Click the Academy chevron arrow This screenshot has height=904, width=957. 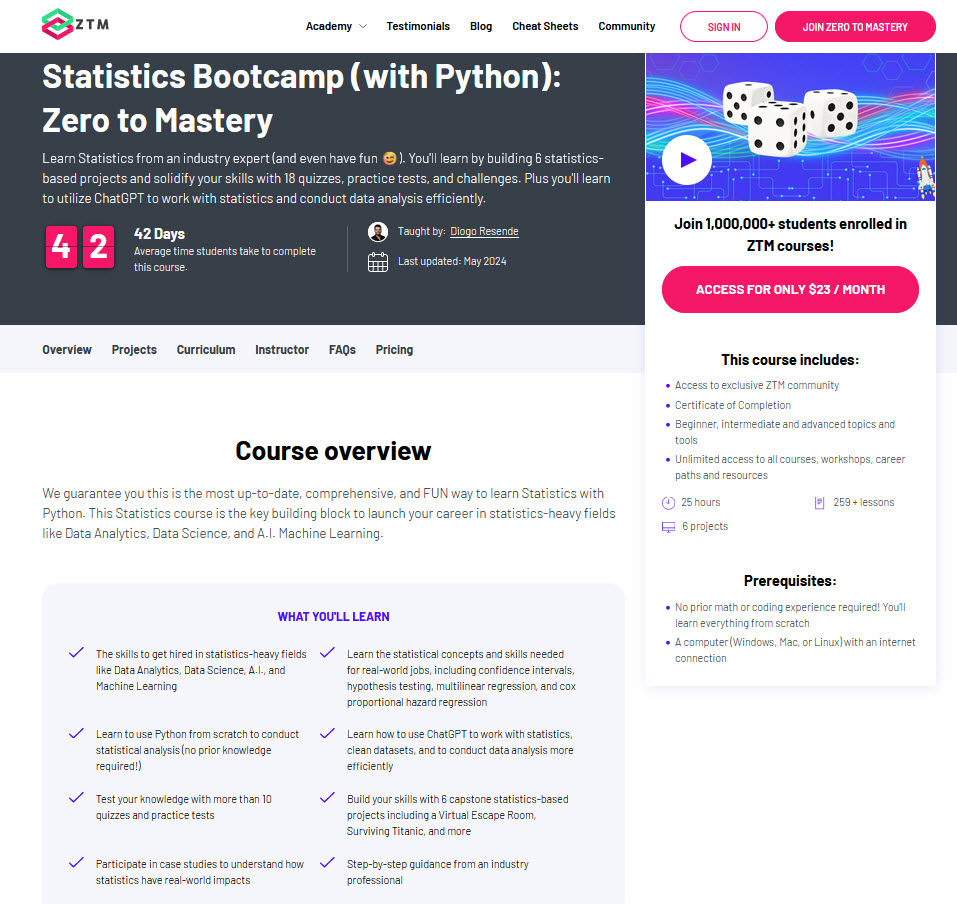(363, 26)
